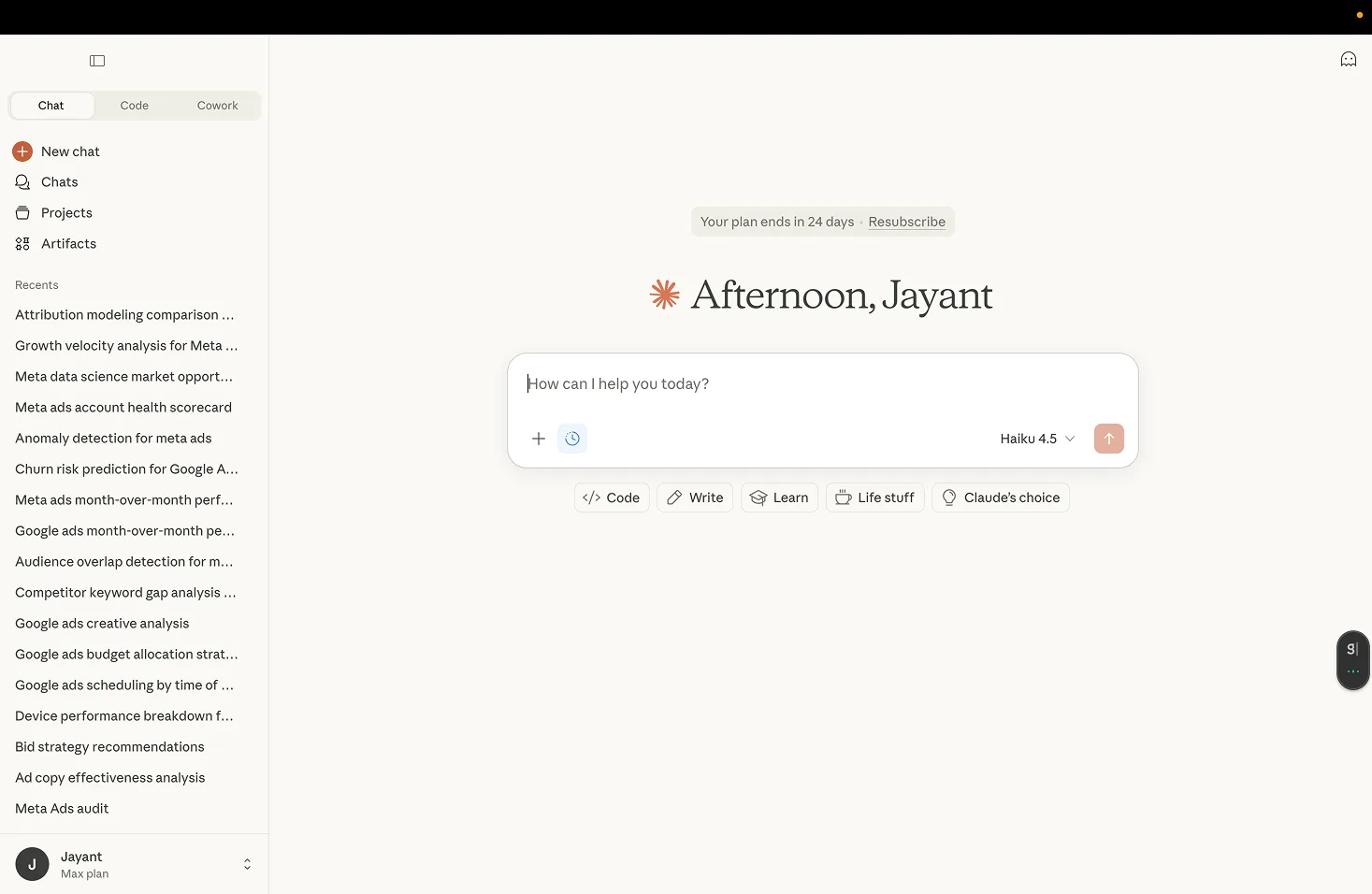Select the Learn suggestion chip
This screenshot has height=894, width=1372.
pyautogui.click(x=780, y=497)
